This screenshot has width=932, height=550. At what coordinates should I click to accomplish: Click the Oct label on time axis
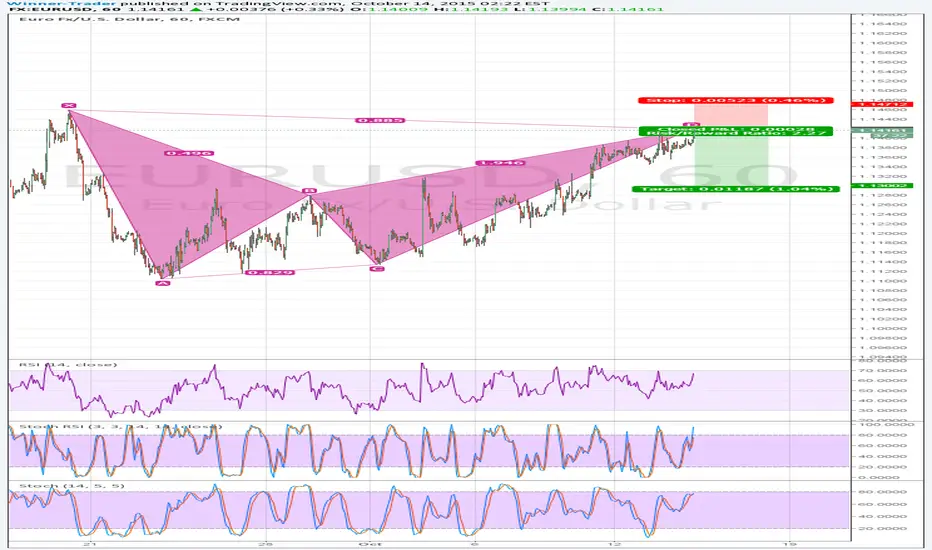370,543
